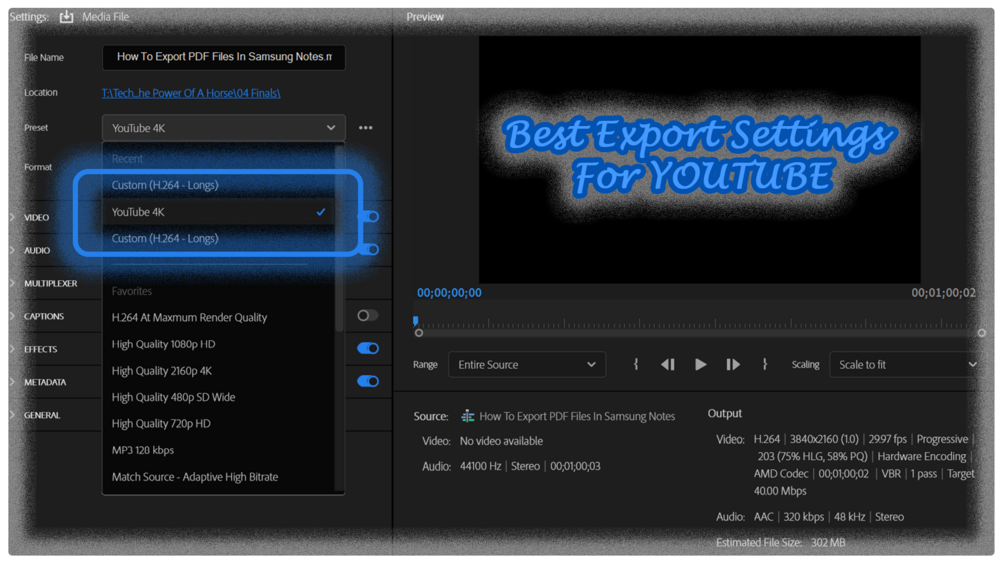Click the duration timecode 00;01;00;02
This screenshot has width=1005, height=565.
tap(943, 293)
